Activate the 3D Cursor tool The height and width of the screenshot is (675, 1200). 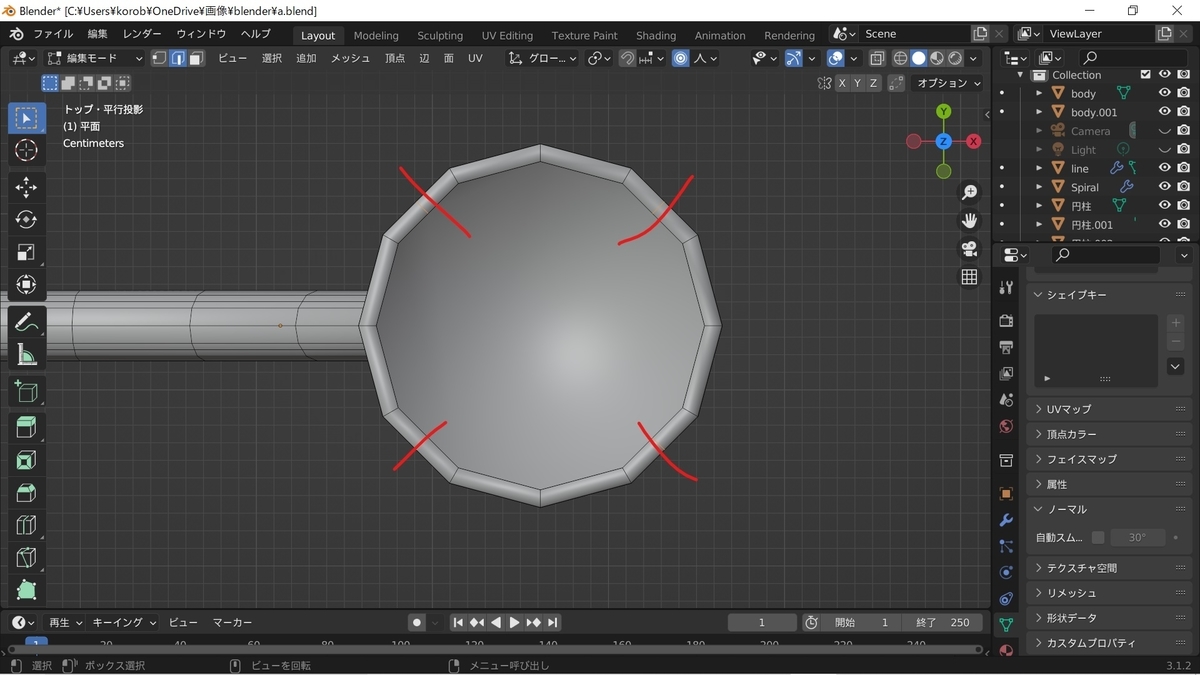coord(26,151)
